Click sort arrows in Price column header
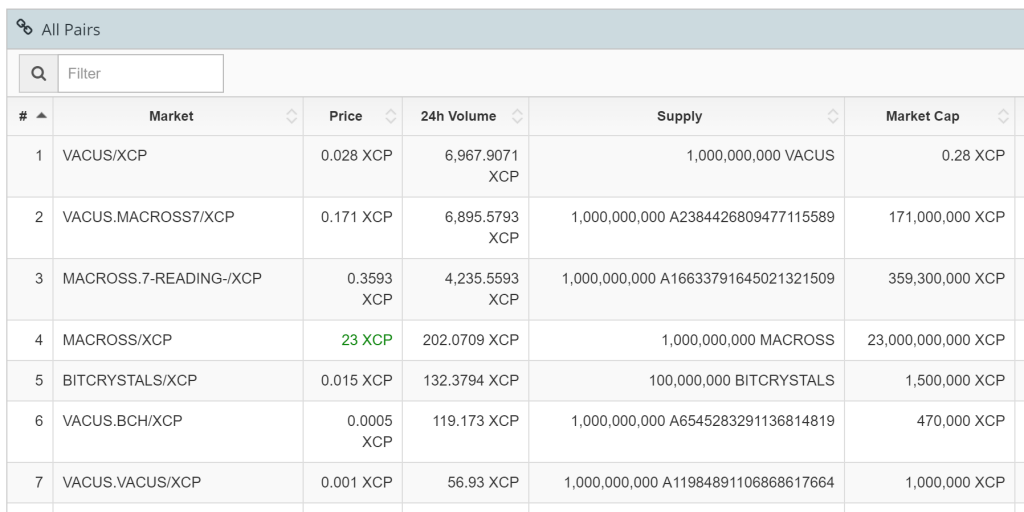 391,117
